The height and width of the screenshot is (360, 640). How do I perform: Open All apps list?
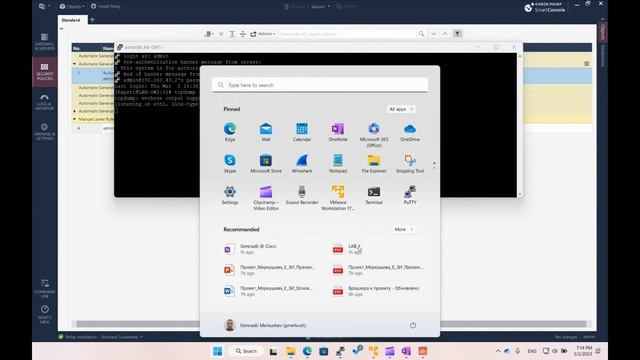401,109
